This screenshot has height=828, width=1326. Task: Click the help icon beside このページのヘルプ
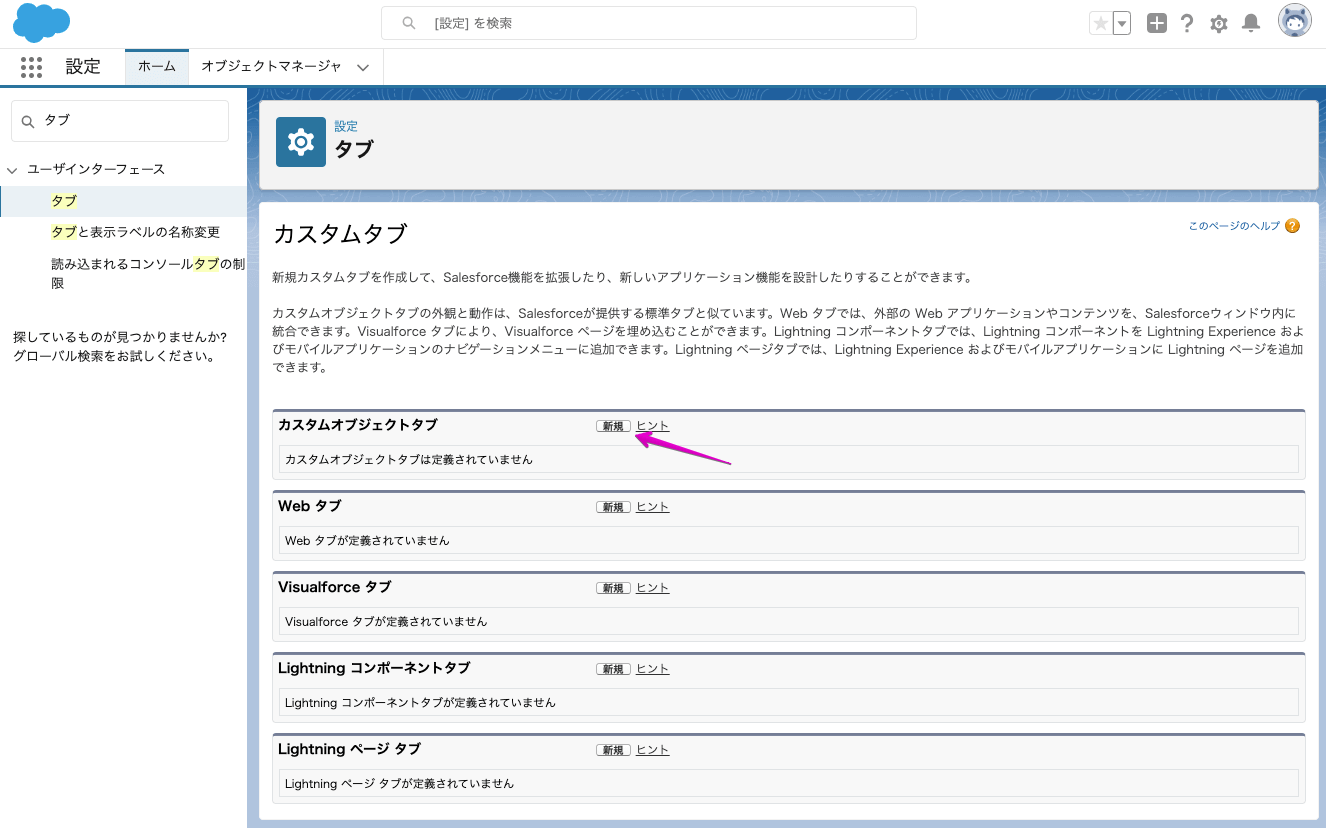1292,226
